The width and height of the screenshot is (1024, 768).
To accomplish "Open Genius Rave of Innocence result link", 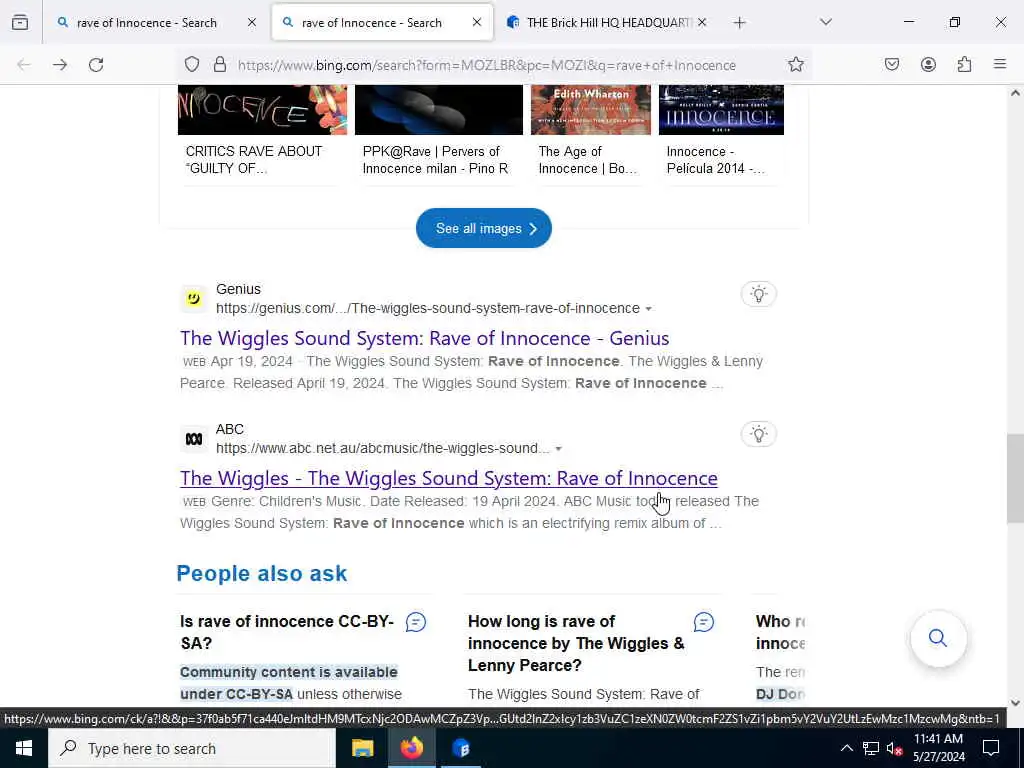I will coord(424,338).
